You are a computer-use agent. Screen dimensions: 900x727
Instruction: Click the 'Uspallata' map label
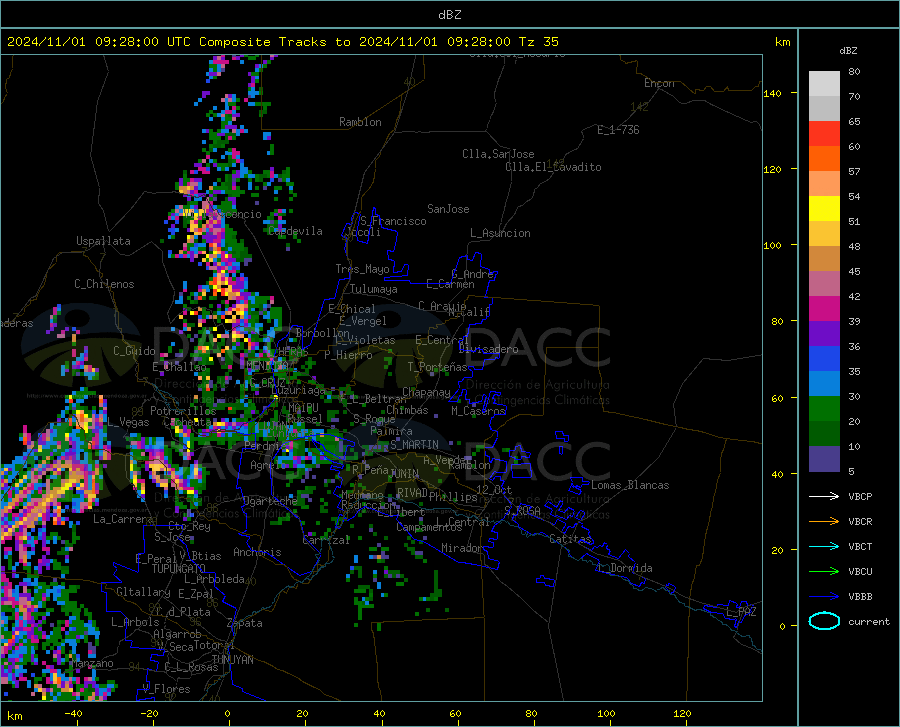click(103, 241)
